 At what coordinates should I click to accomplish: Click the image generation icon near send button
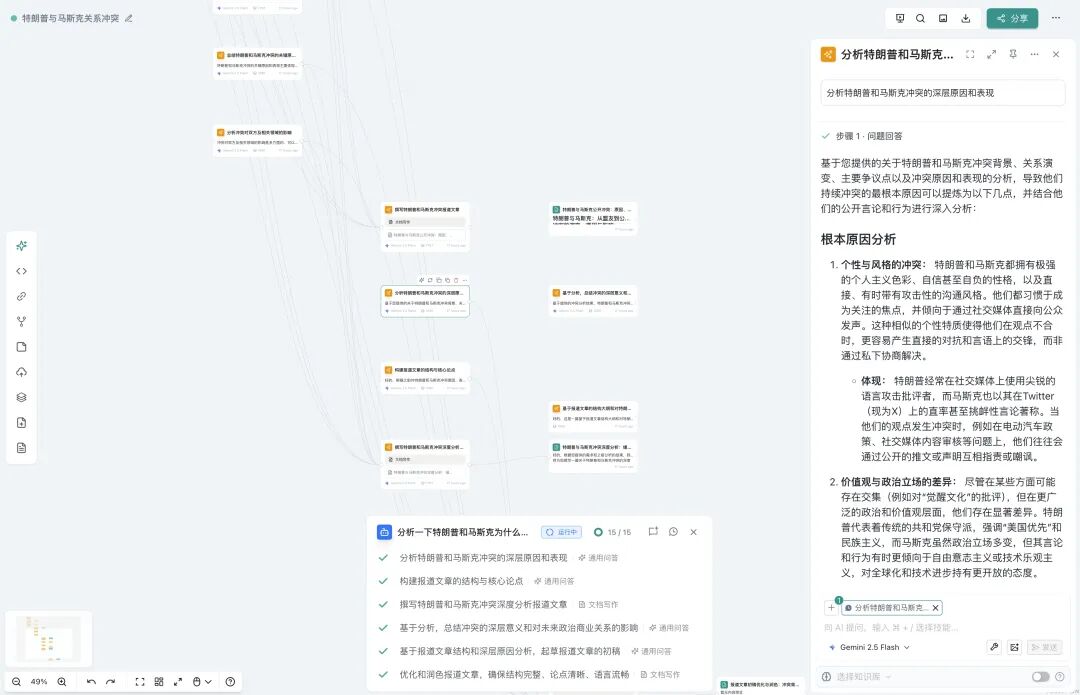(1014, 647)
